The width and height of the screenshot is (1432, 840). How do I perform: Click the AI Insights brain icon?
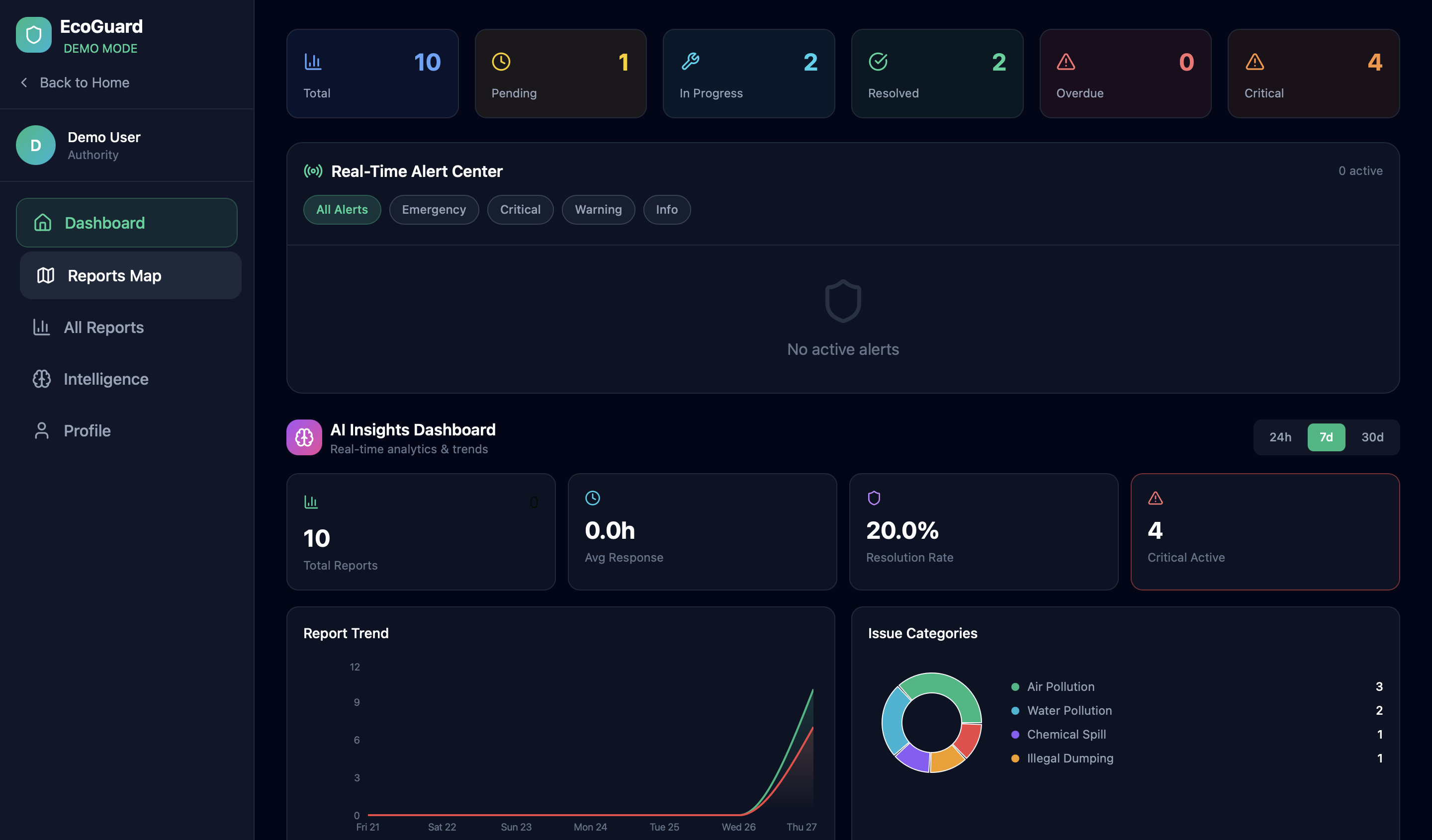click(304, 437)
